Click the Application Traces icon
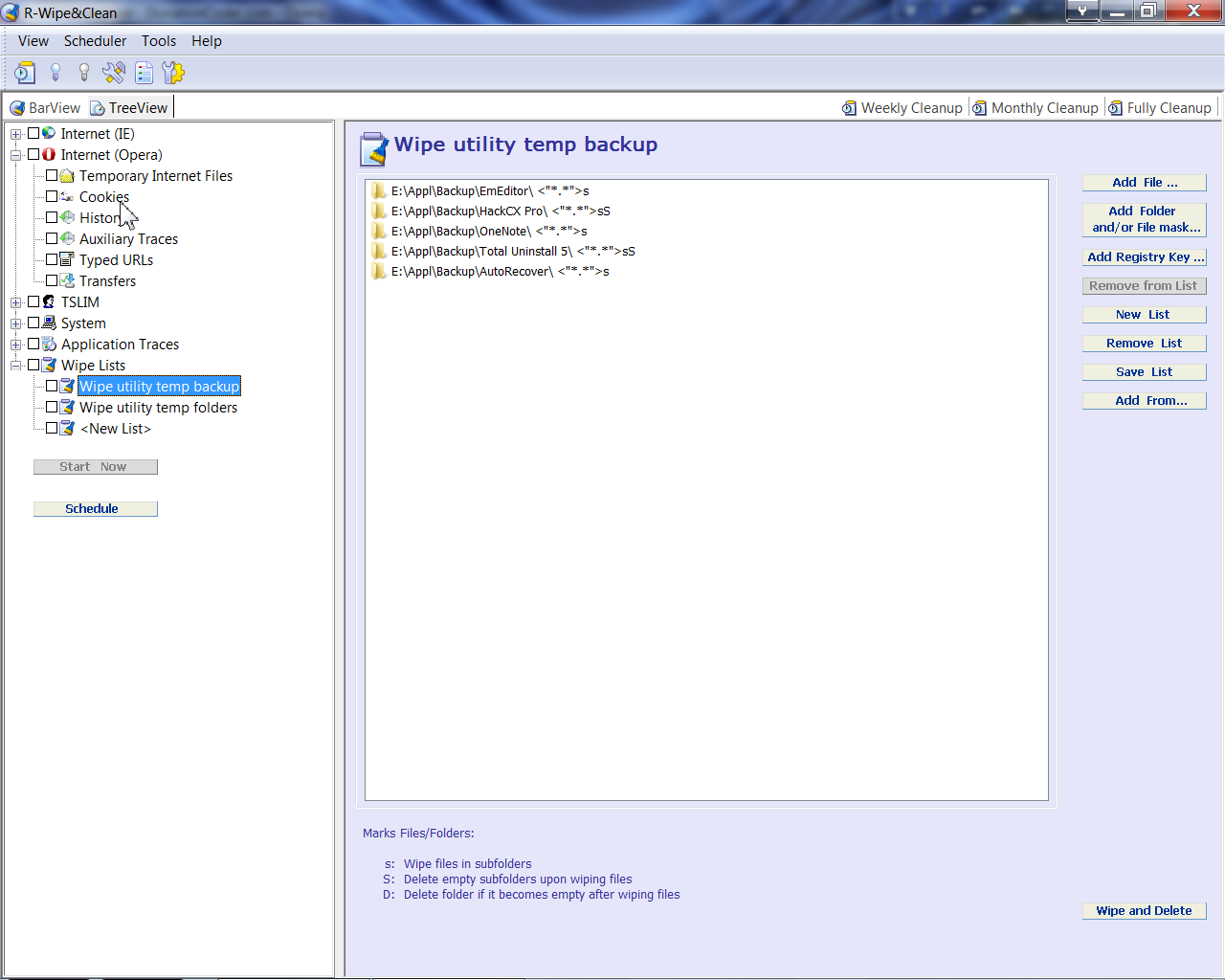The image size is (1225, 980). (x=49, y=345)
